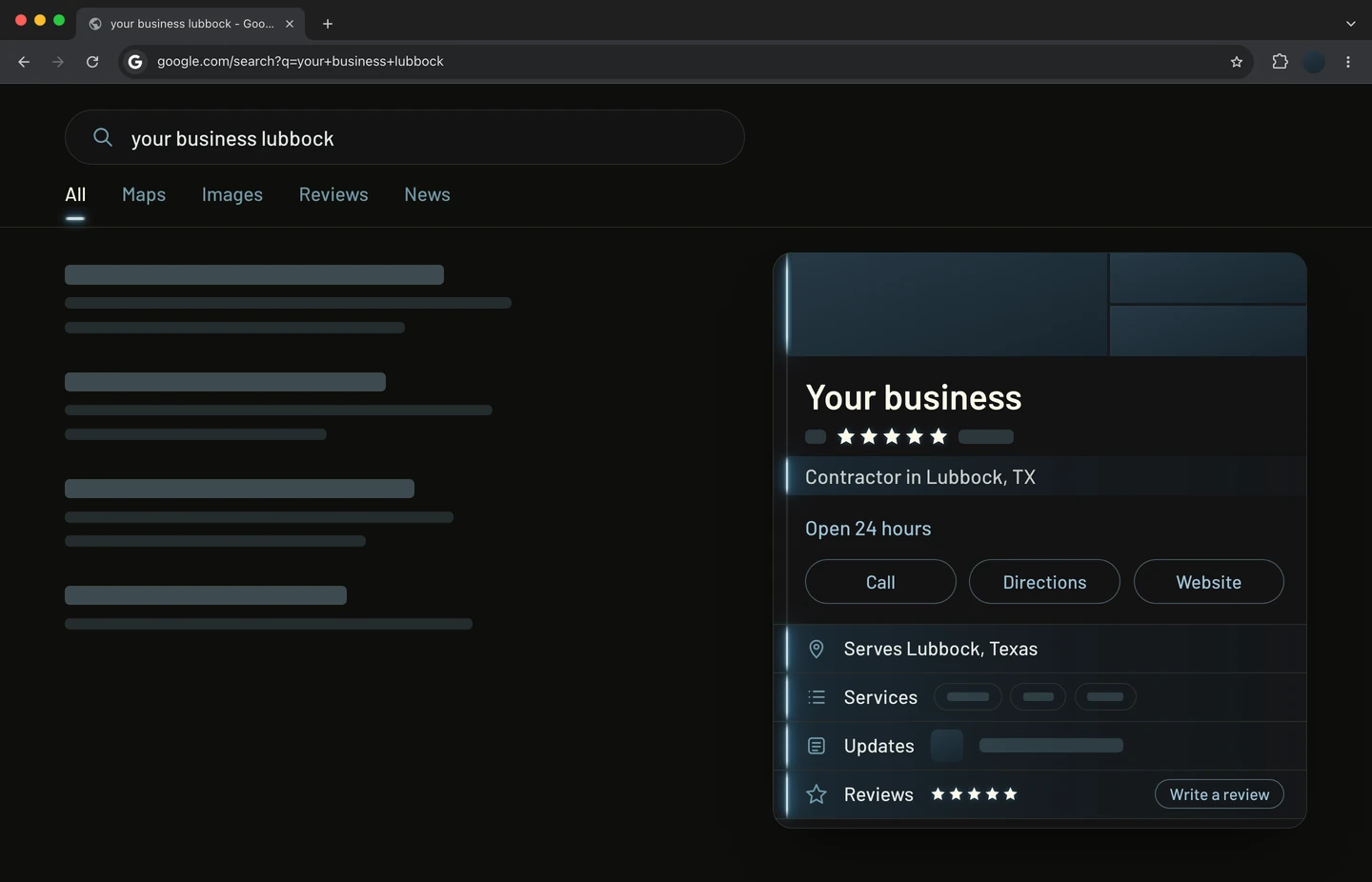1372x882 pixels.
Task: Click Write a review
Action: pyautogui.click(x=1220, y=794)
